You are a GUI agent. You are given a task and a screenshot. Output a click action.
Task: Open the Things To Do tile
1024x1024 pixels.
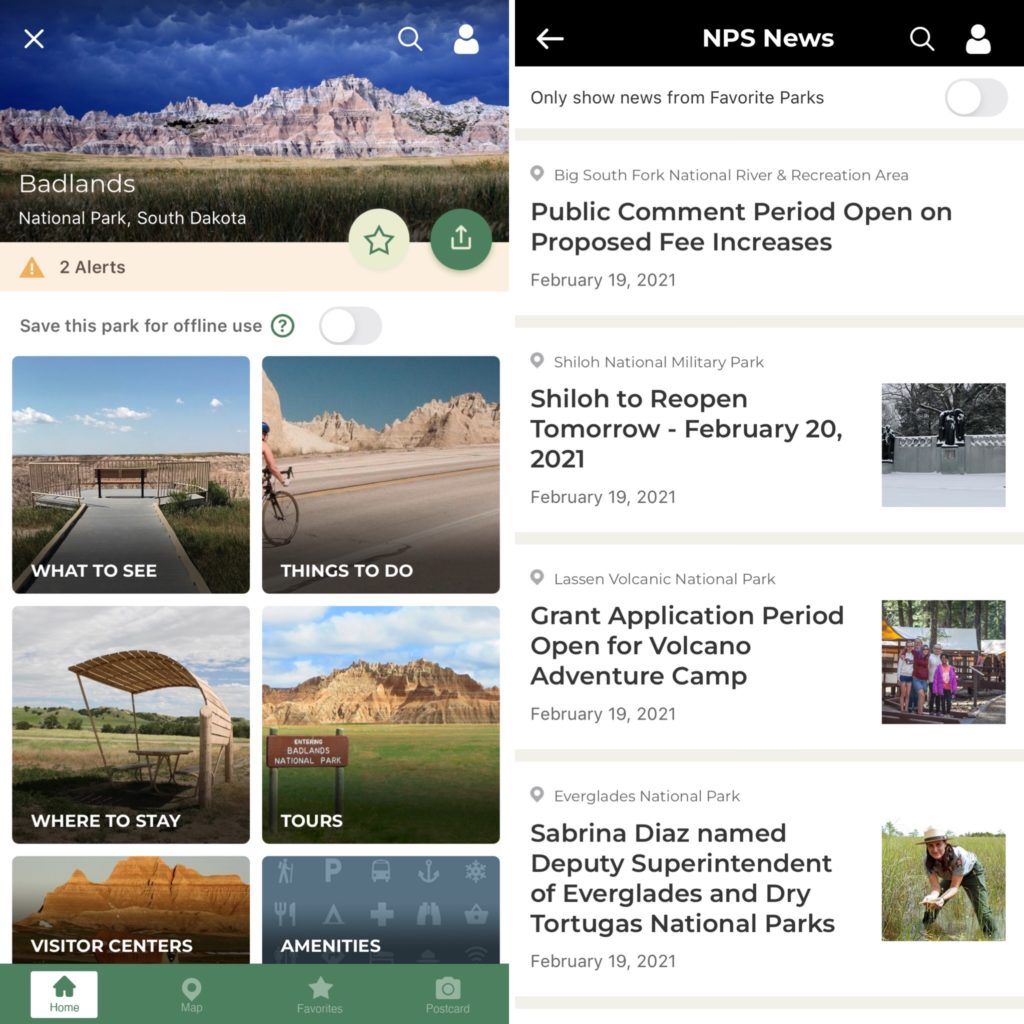[381, 474]
